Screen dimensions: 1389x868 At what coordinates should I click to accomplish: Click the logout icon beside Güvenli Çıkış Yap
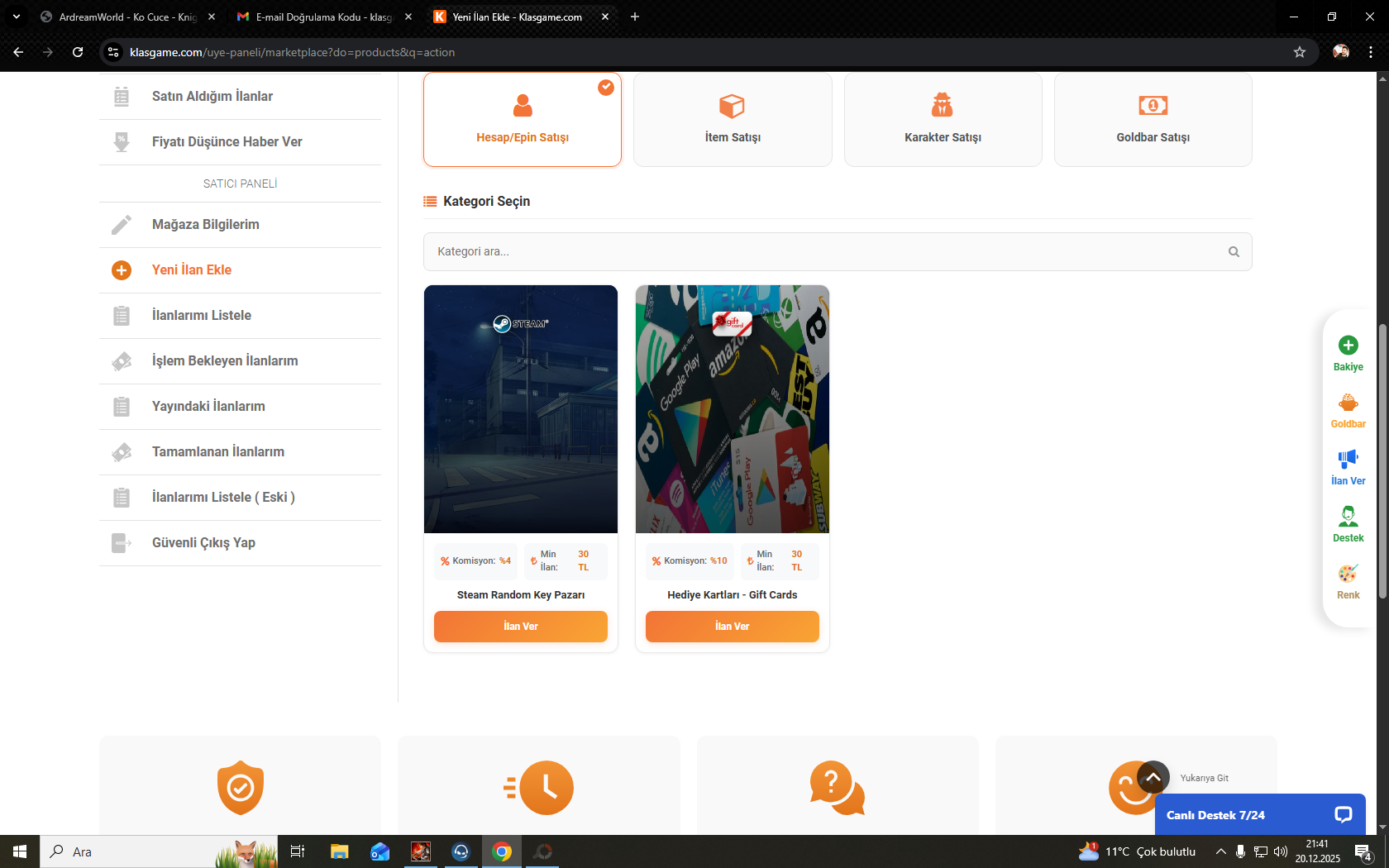(x=122, y=543)
